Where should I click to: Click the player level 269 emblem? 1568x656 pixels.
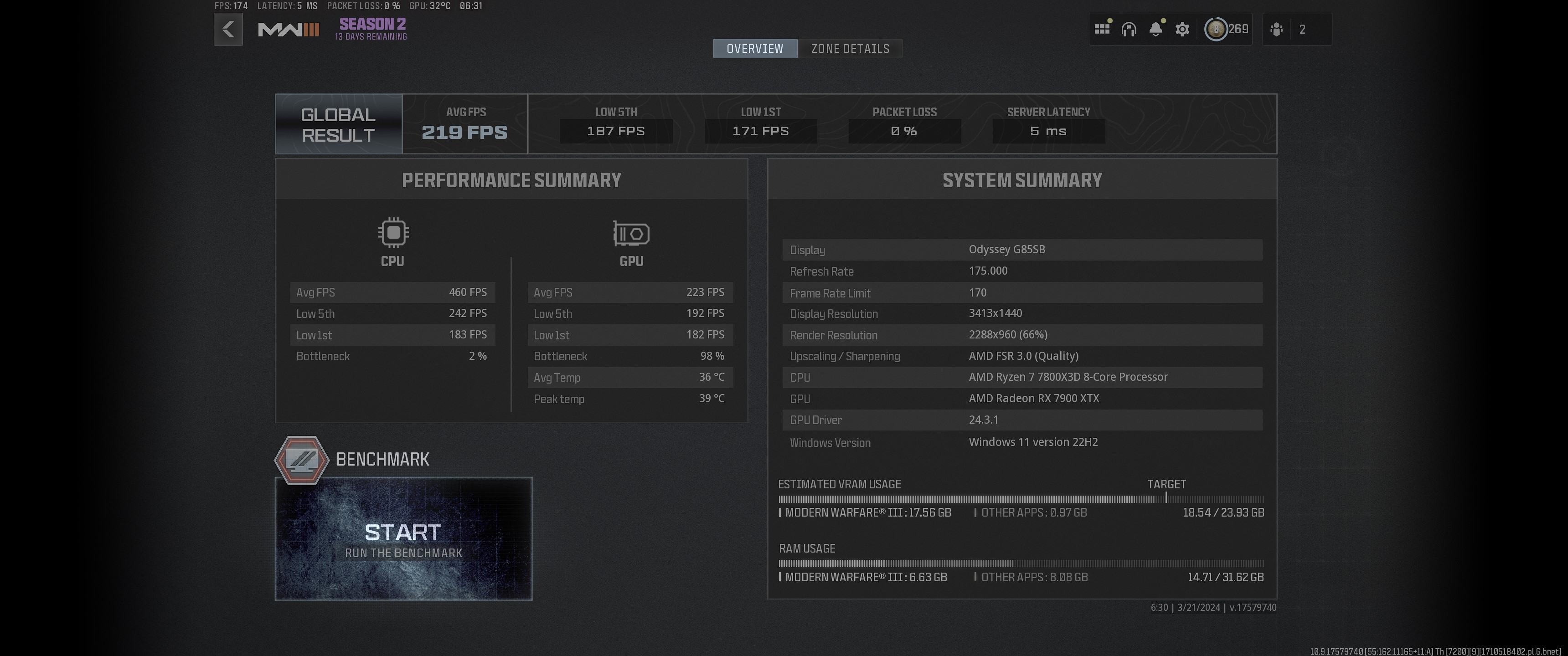click(1216, 29)
